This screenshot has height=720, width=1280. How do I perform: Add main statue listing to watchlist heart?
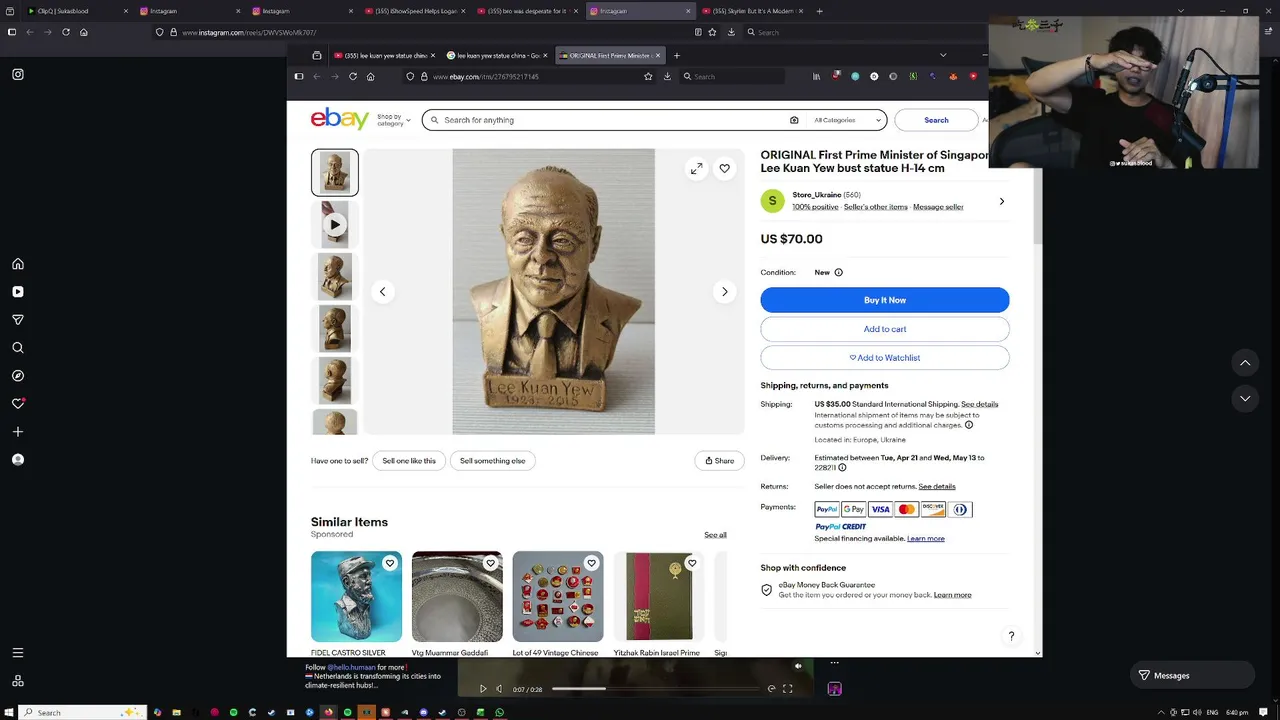pyautogui.click(x=724, y=168)
